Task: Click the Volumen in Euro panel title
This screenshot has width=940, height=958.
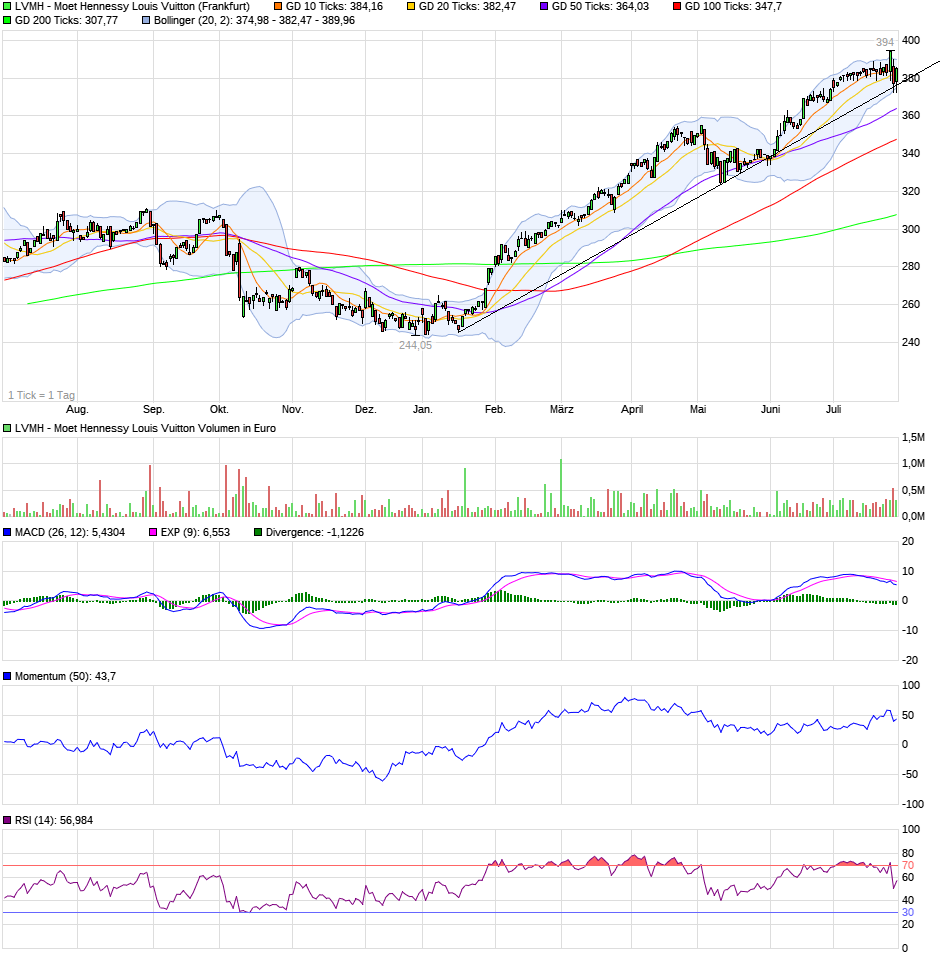Action: 145,428
